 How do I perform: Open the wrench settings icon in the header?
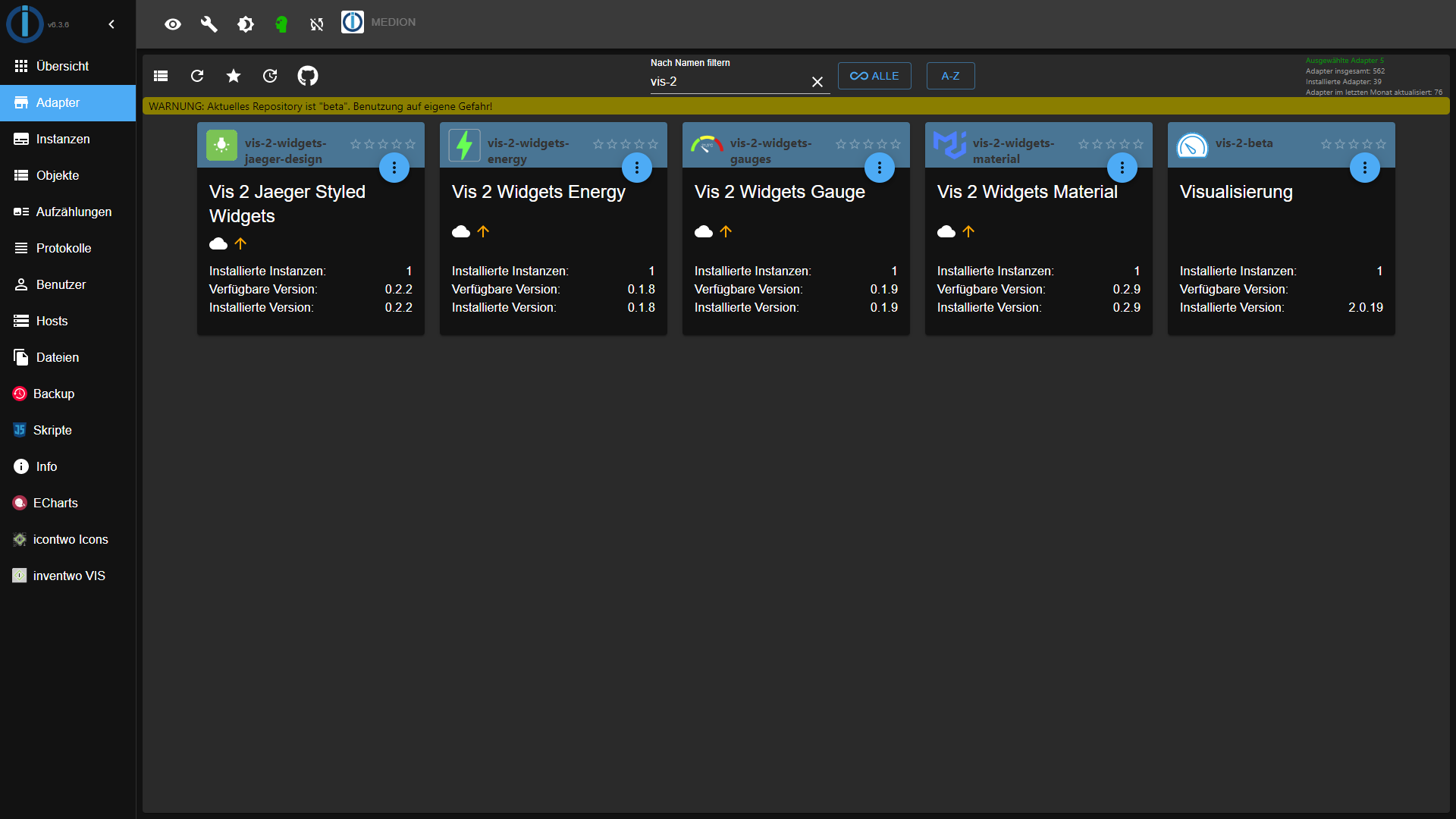[209, 24]
